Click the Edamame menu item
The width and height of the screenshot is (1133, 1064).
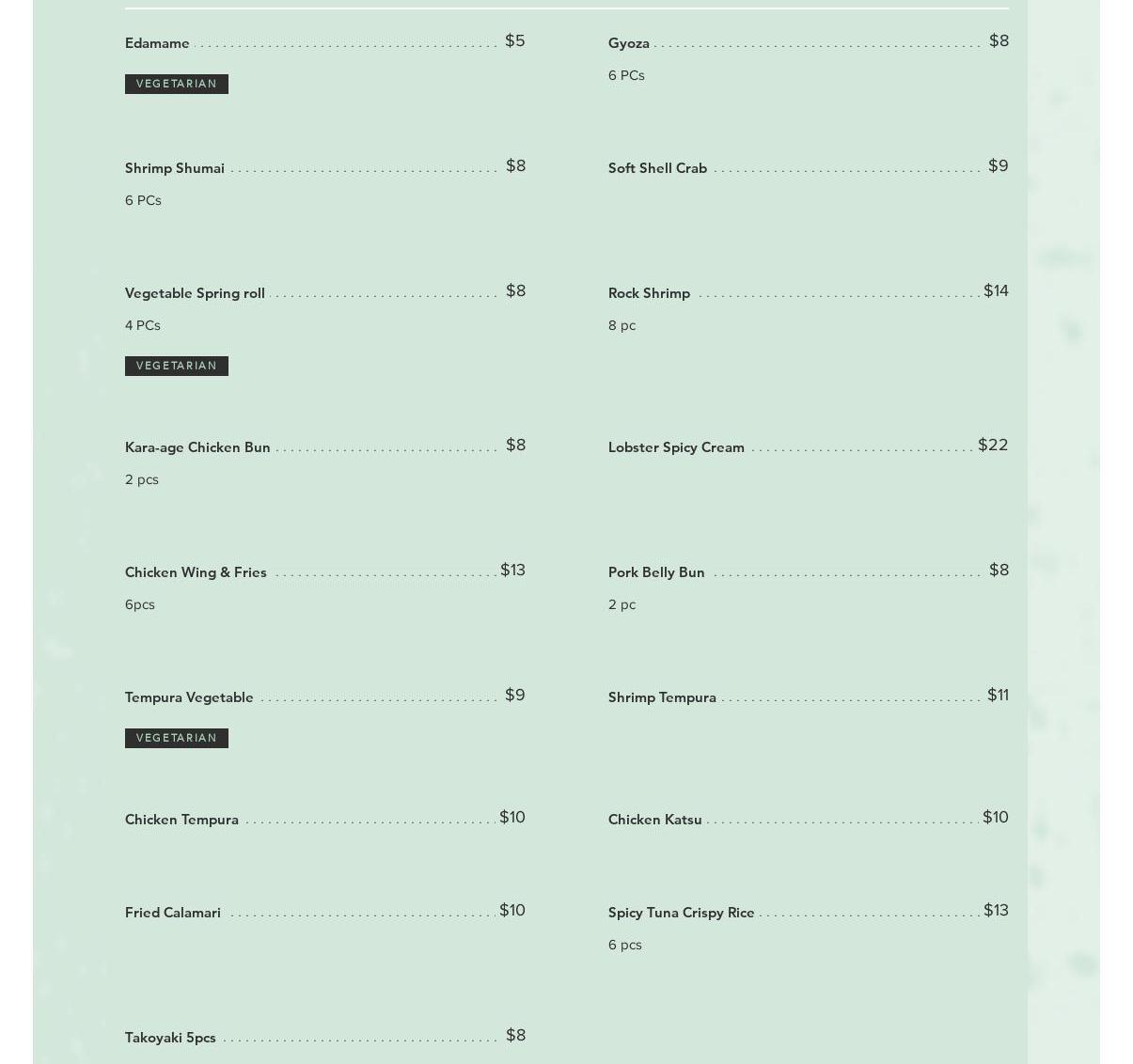(157, 43)
